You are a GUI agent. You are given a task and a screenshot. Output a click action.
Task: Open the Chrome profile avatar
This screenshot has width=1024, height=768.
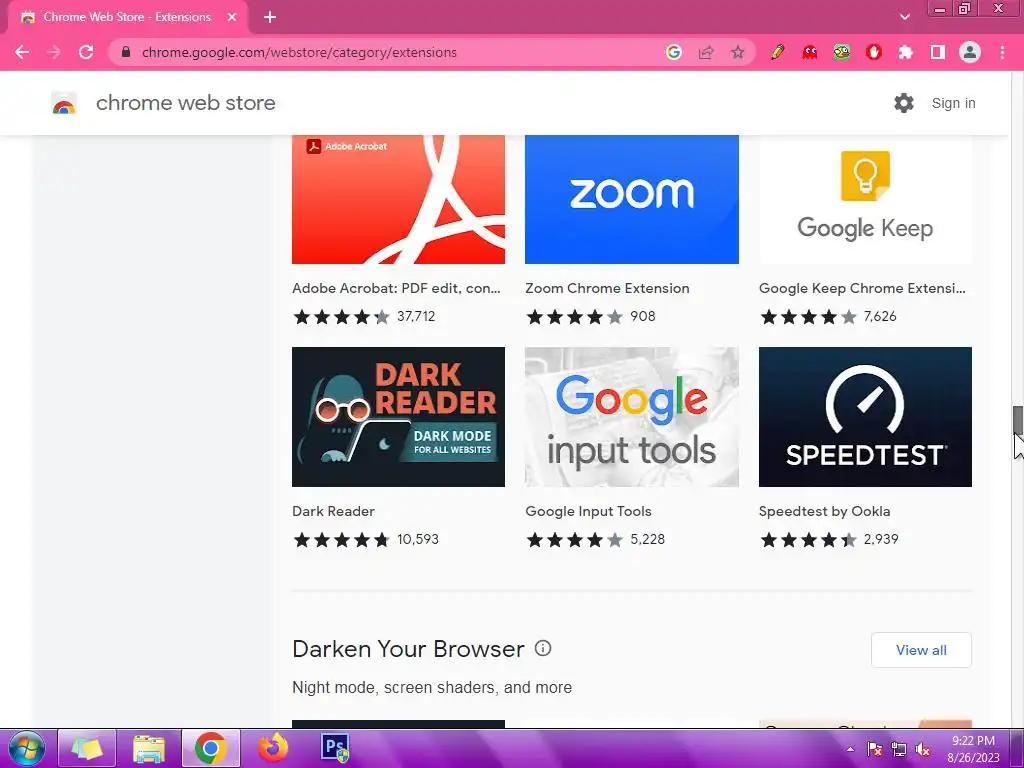tap(970, 52)
